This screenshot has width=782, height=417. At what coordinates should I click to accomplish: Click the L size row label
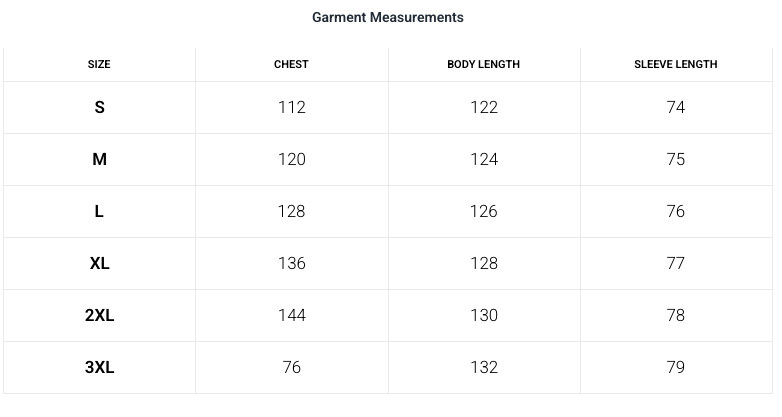[99, 211]
